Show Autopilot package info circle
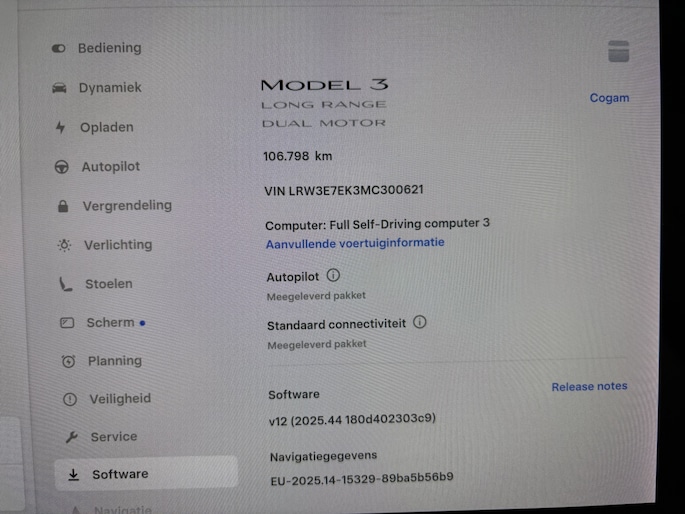 (333, 275)
